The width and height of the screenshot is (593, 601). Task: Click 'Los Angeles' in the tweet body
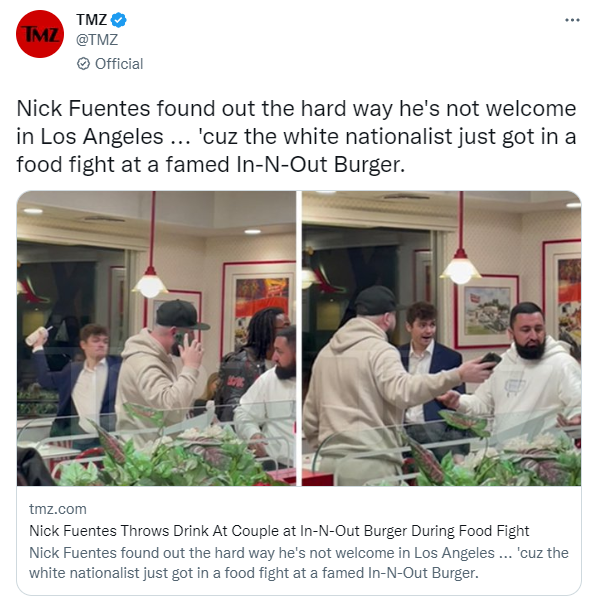point(102,136)
